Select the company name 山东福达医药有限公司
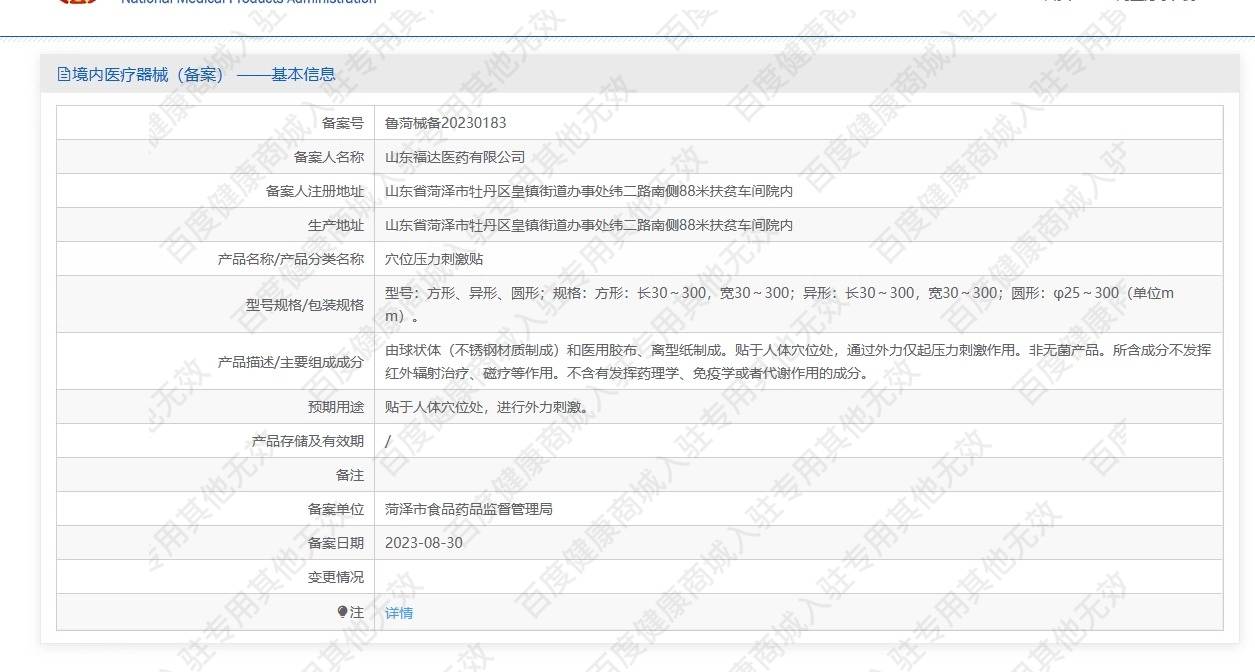The image size is (1255, 672). tap(455, 157)
